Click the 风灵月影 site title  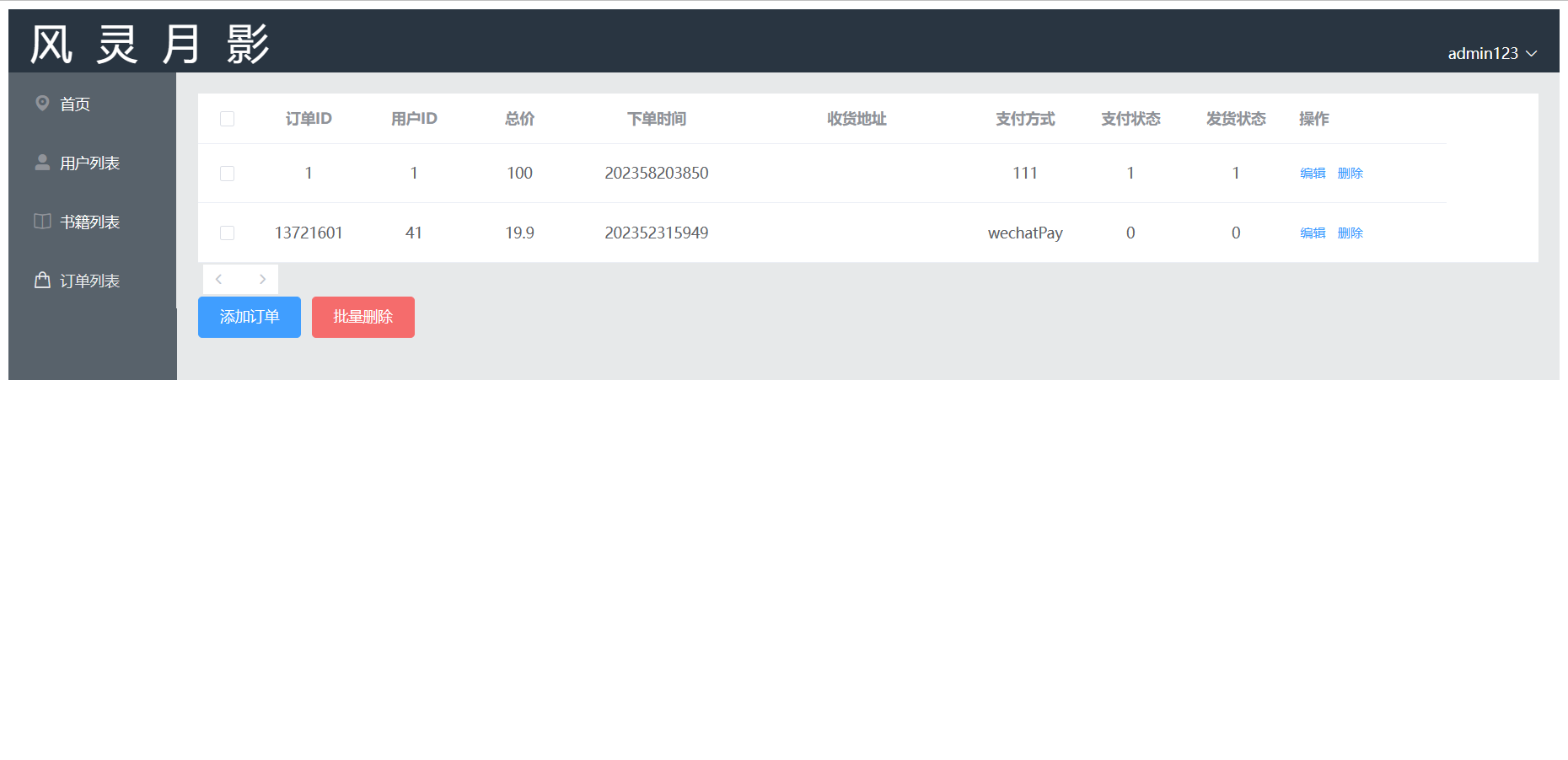(x=150, y=44)
